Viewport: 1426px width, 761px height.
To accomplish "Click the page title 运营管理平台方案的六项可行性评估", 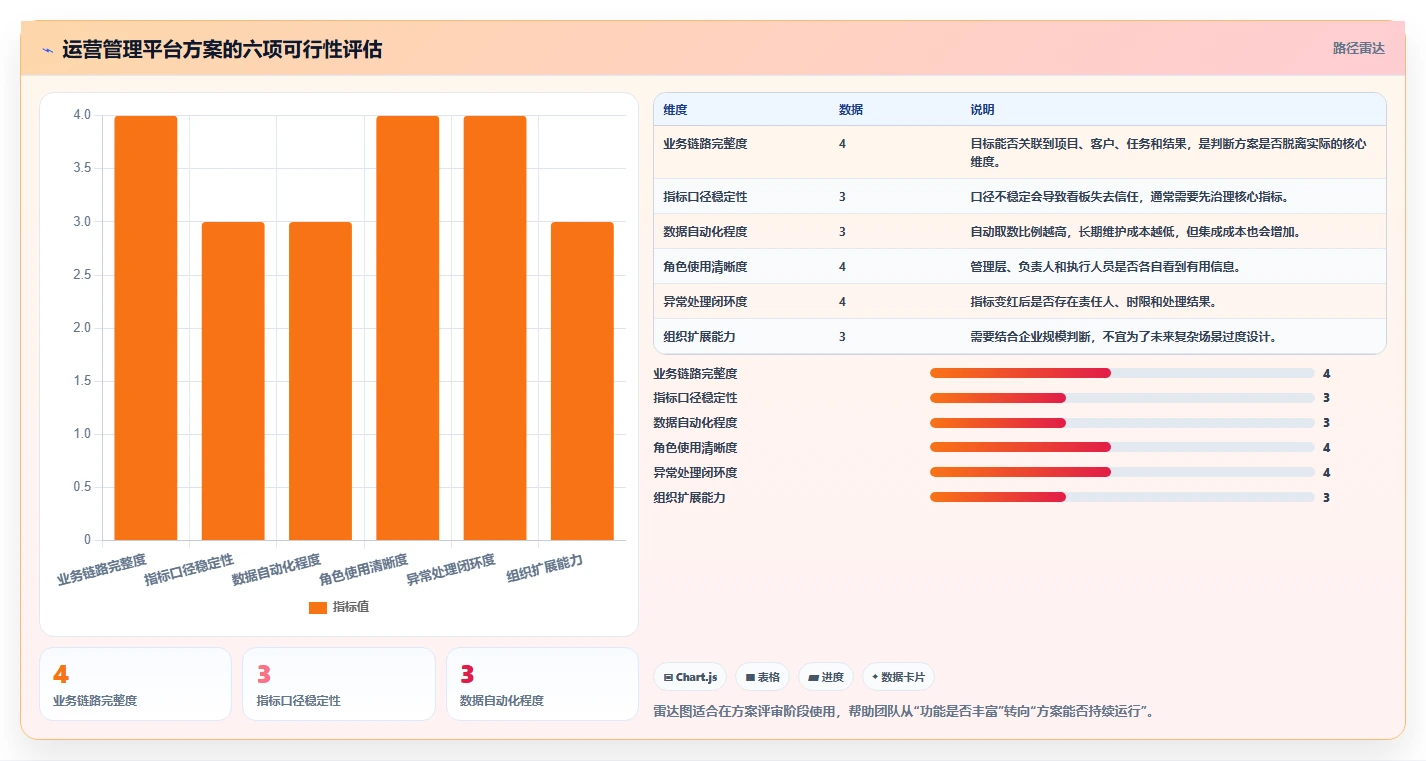I will (222, 49).
